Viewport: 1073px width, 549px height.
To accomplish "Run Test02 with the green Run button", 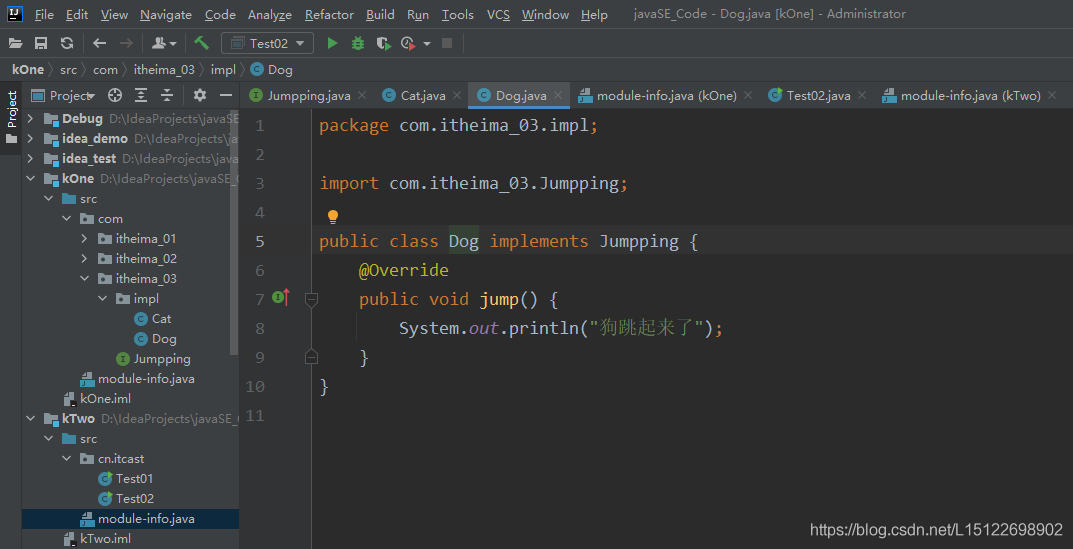I will [x=333, y=43].
